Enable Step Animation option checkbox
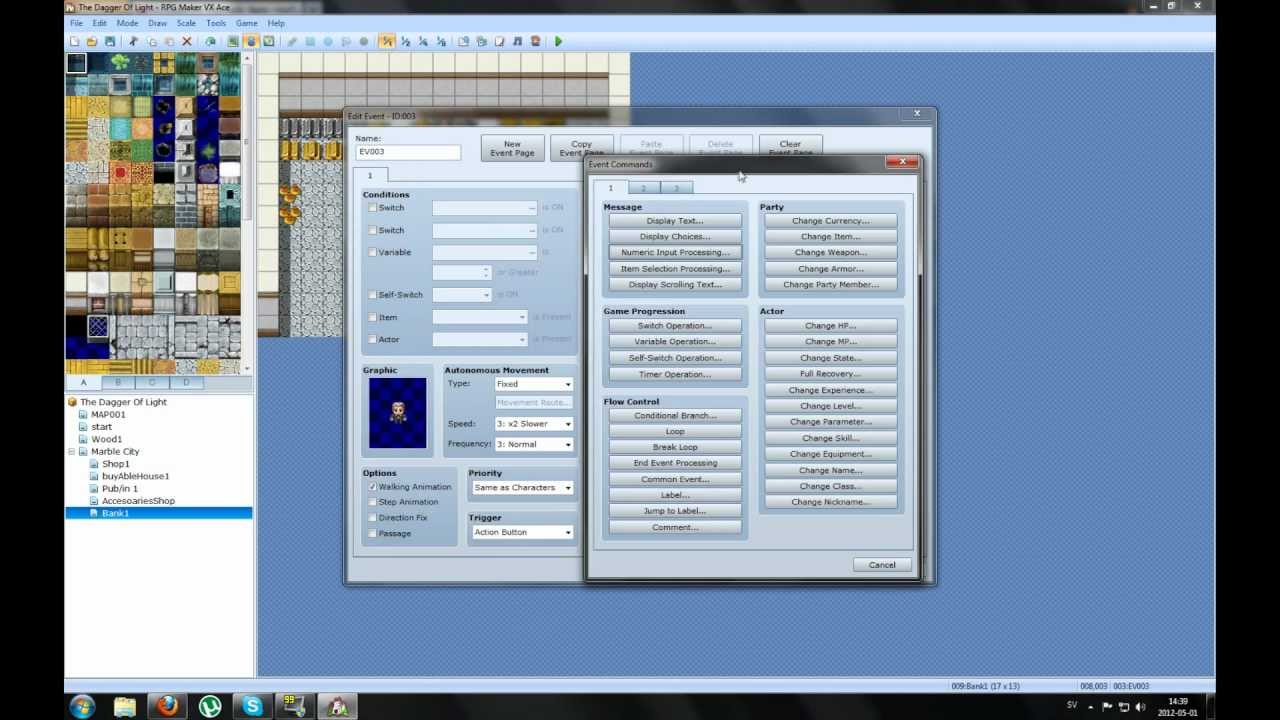This screenshot has height=720, width=1280. [372, 502]
